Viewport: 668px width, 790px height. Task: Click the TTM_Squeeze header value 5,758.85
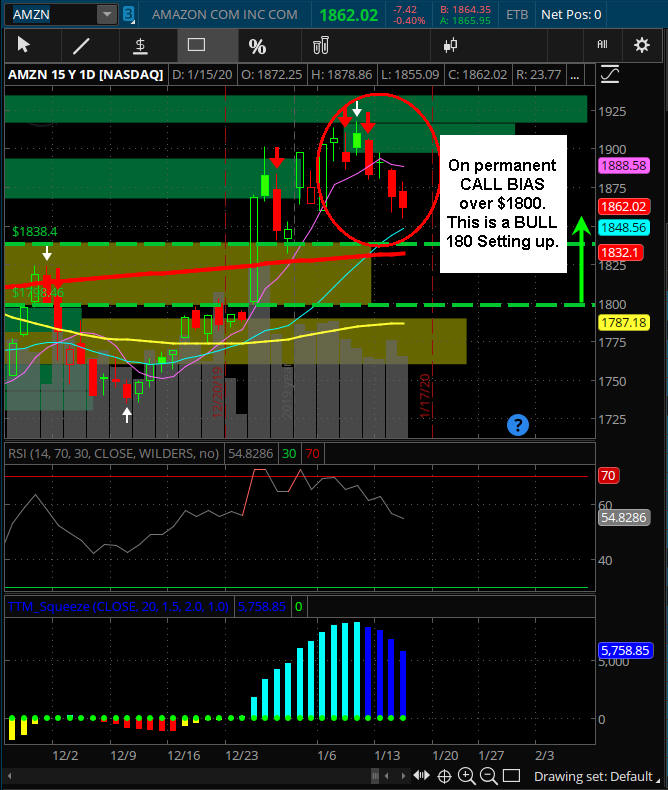pyautogui.click(x=261, y=607)
